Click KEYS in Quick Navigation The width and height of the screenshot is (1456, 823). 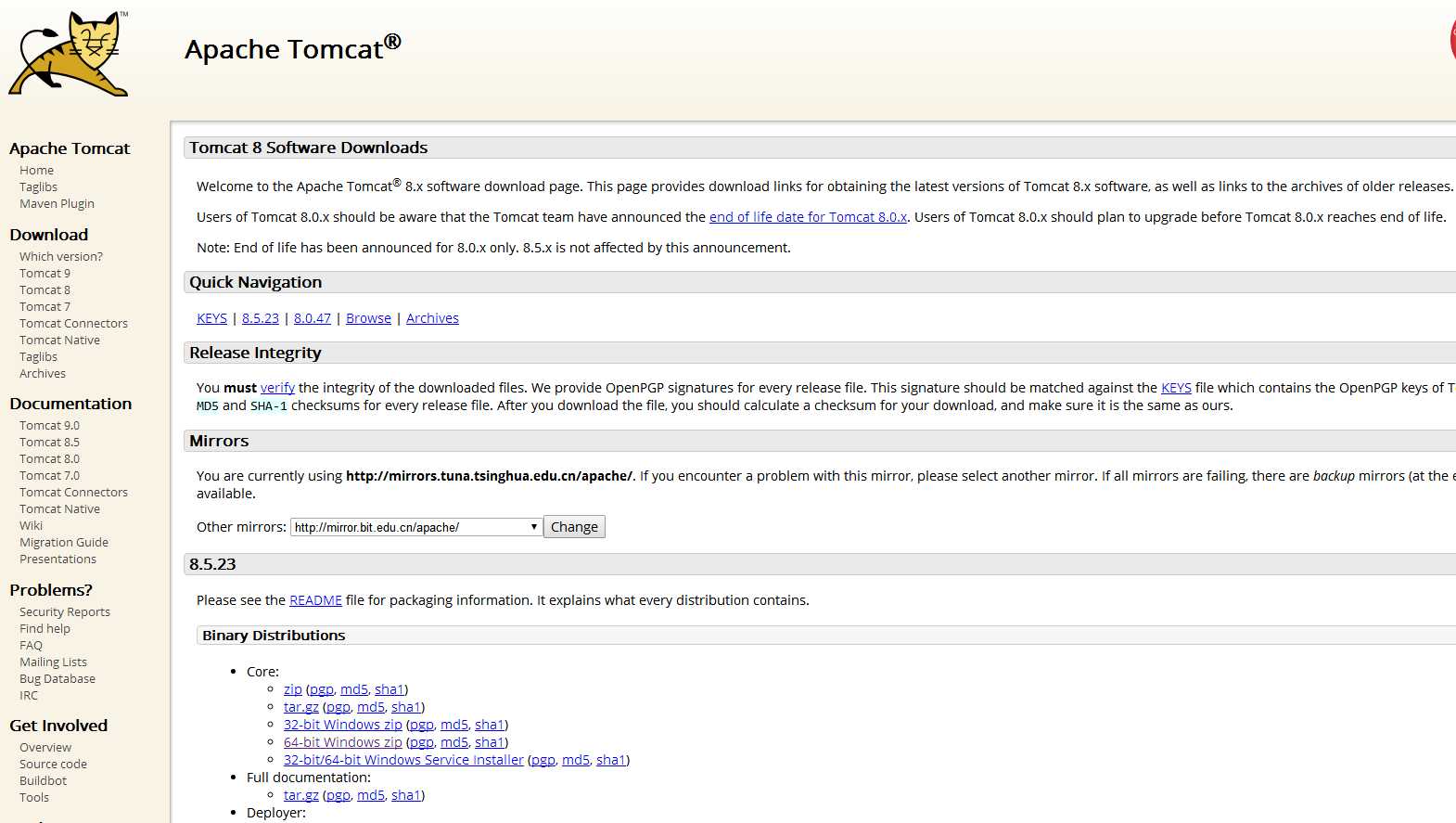[x=211, y=318]
